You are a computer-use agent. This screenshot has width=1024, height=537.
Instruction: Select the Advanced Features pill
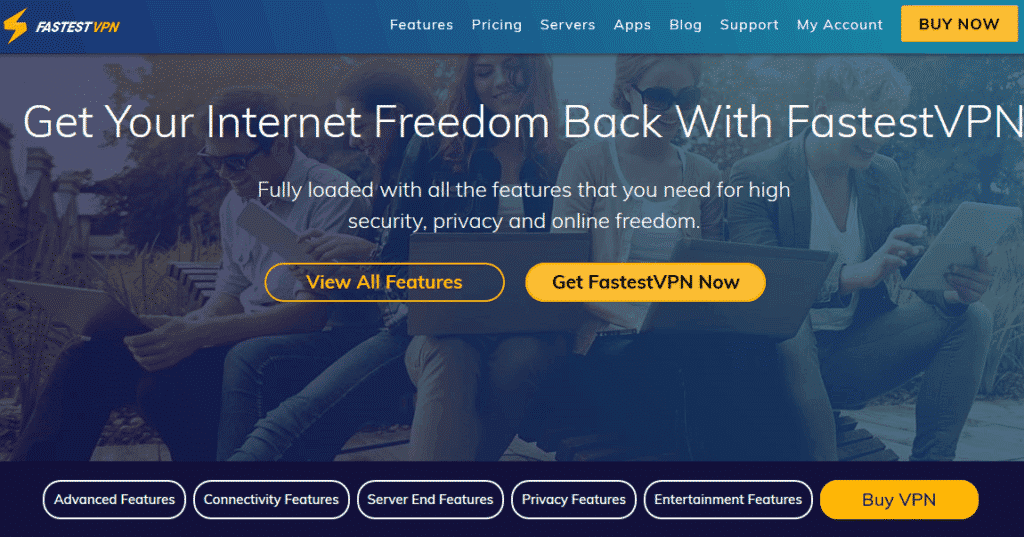pos(114,500)
